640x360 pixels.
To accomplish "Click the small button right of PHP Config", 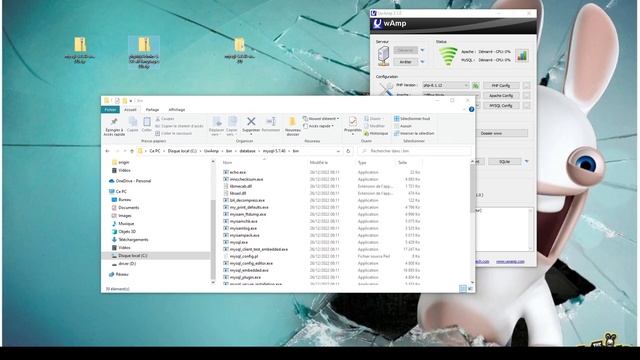I will pyautogui.click(x=526, y=85).
